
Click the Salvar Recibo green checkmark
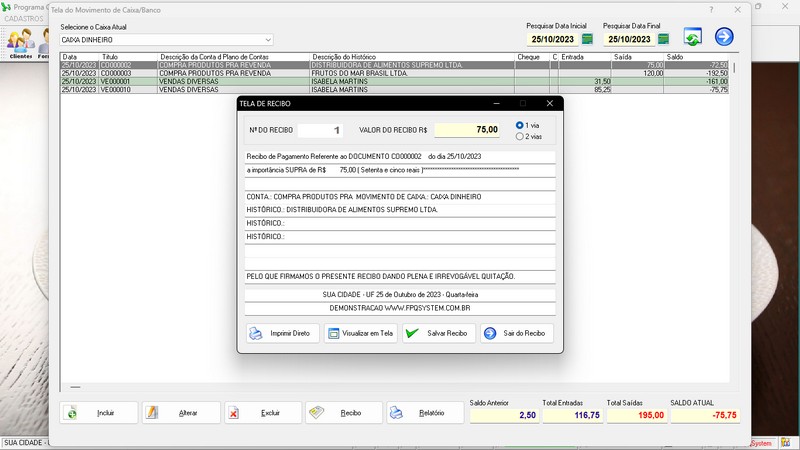tap(412, 333)
